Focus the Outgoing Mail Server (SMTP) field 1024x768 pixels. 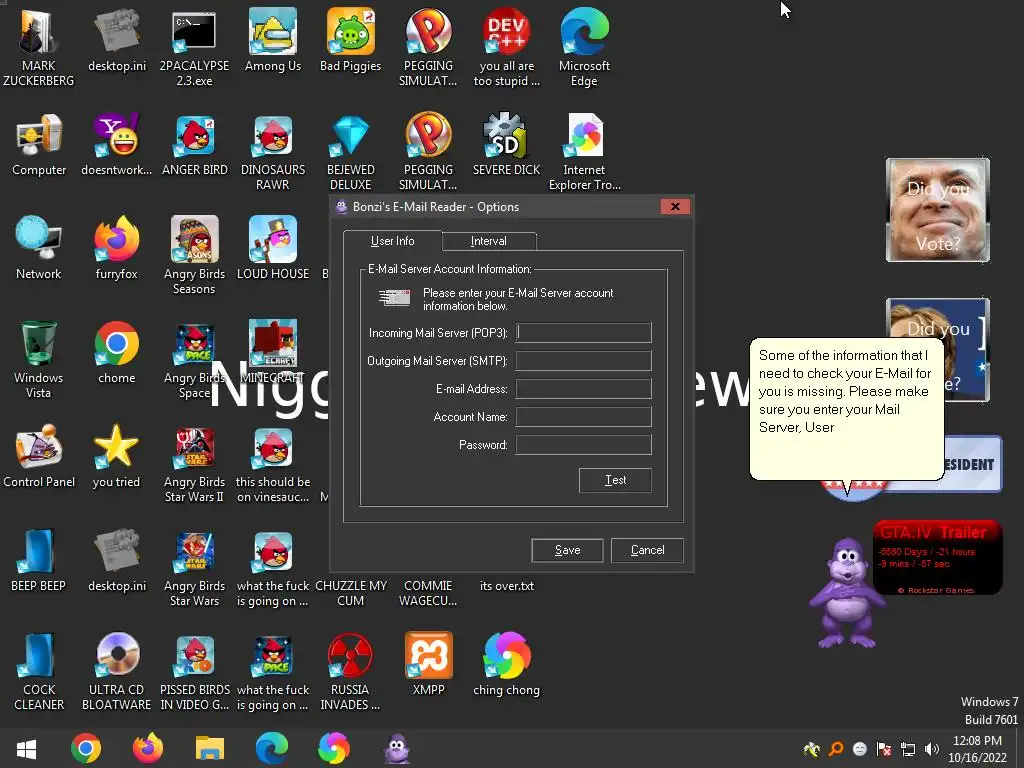point(583,360)
